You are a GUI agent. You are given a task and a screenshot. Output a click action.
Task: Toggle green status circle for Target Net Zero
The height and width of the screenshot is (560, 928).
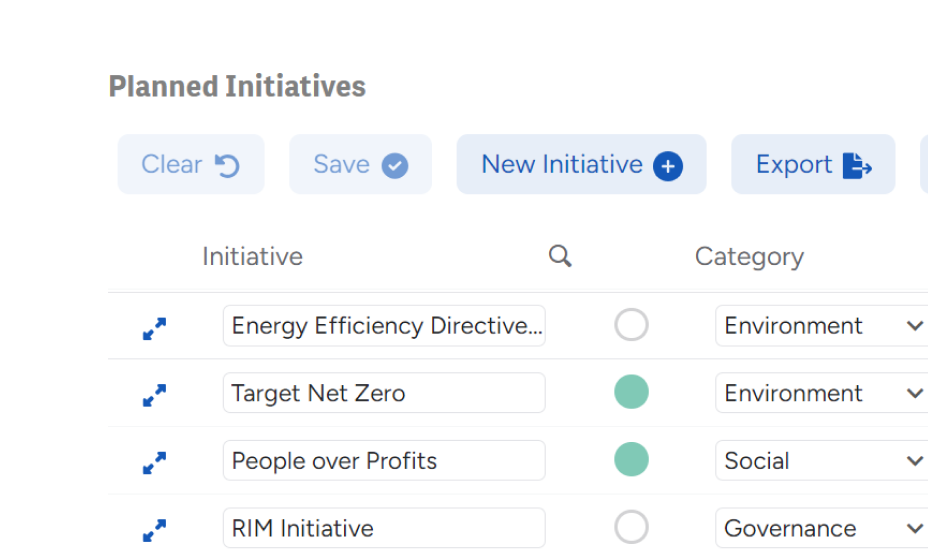tap(631, 392)
